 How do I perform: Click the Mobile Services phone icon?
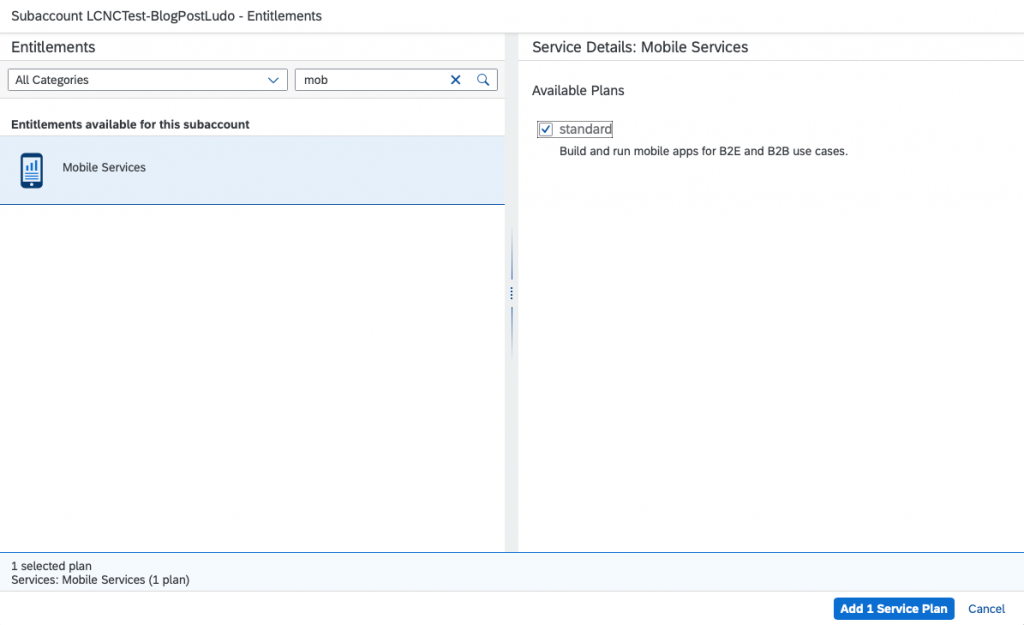[x=31, y=170]
